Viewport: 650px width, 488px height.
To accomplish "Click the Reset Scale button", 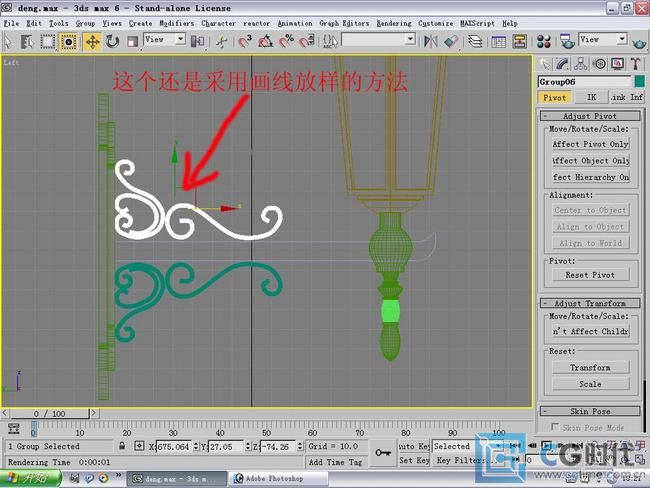I will tap(590, 384).
